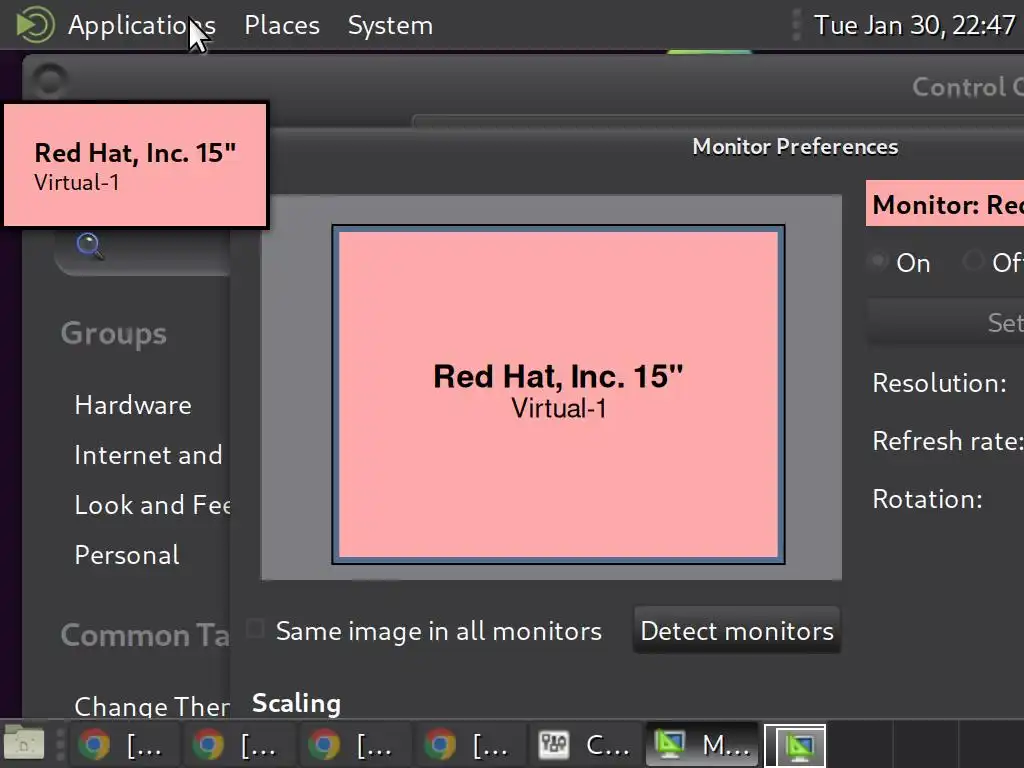Screen dimensions: 1024x768
Task: Open the Look and Feel group
Action: 152,505
